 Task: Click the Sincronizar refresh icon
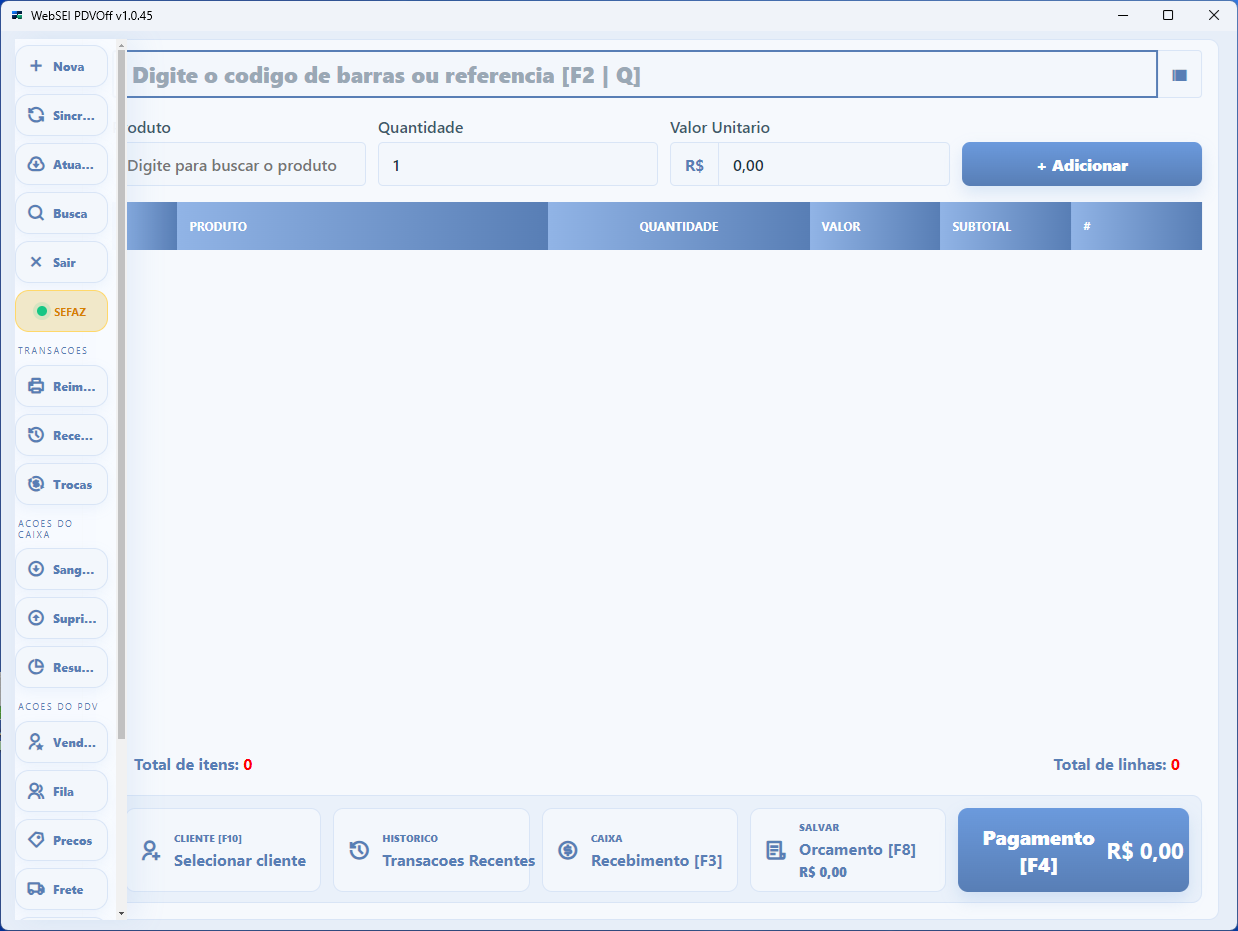click(36, 115)
